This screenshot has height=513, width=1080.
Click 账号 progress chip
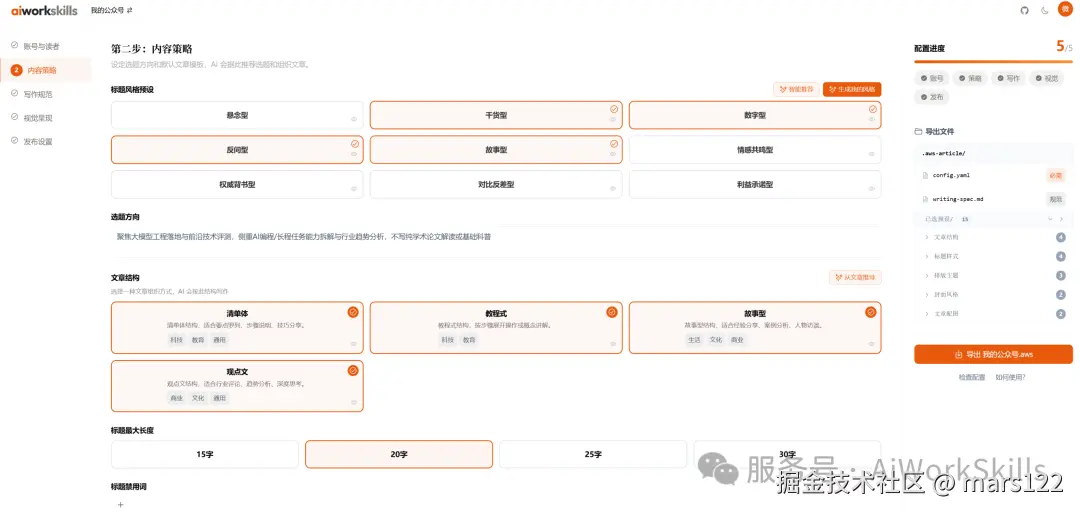[931, 78]
